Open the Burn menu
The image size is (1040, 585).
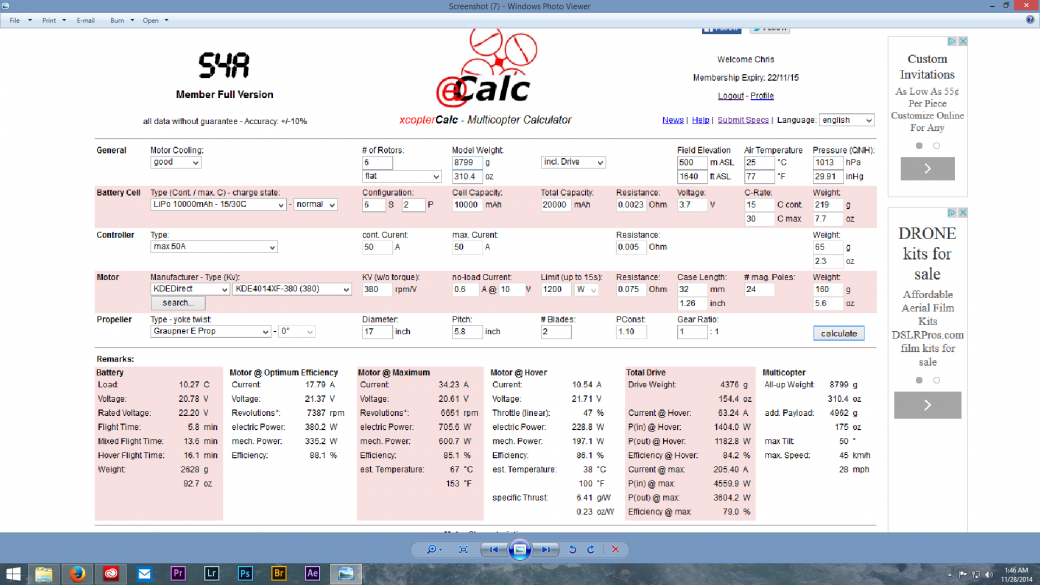pyautogui.click(x=121, y=21)
